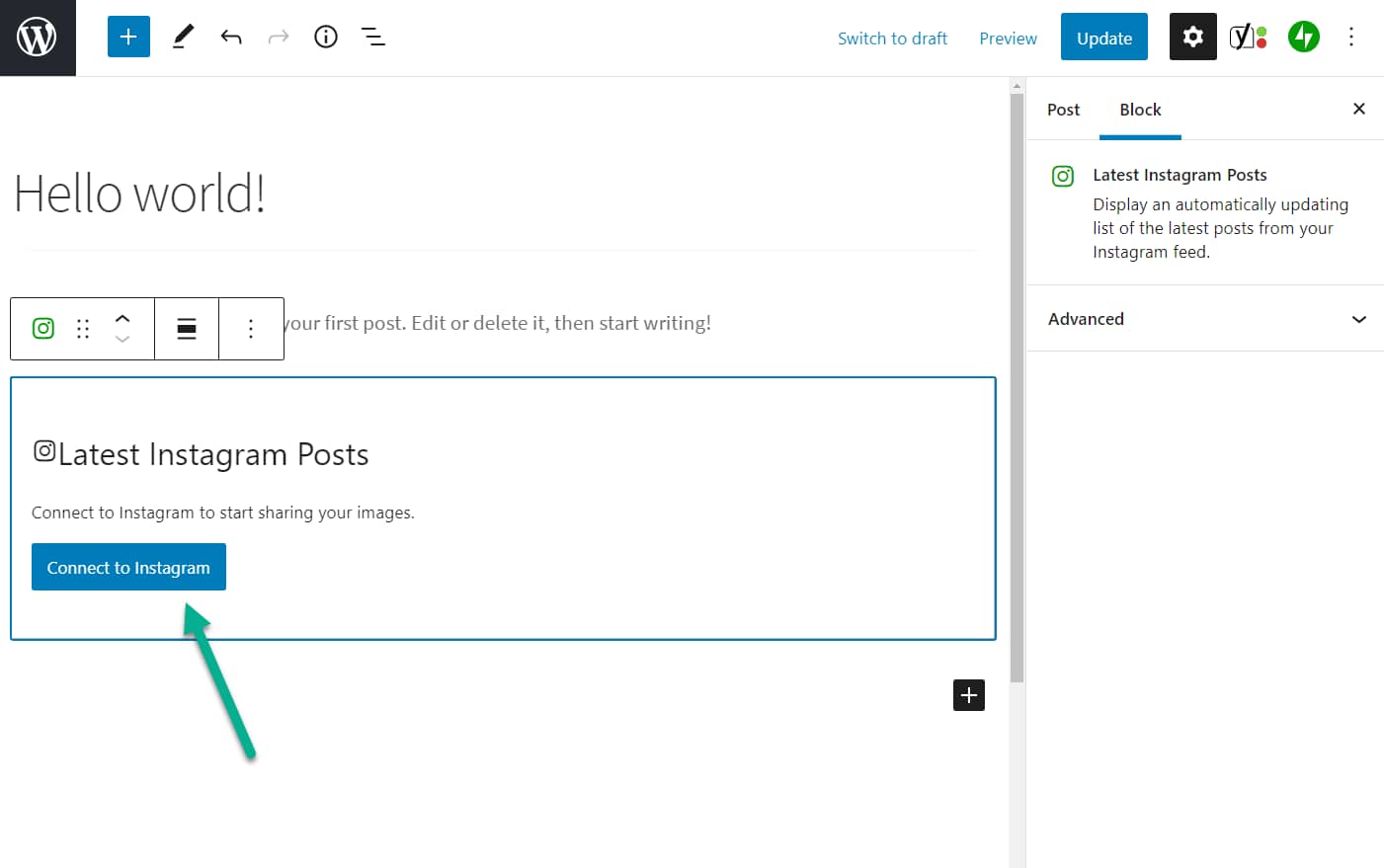
Task: Click Switch to draft
Action: 892,39
